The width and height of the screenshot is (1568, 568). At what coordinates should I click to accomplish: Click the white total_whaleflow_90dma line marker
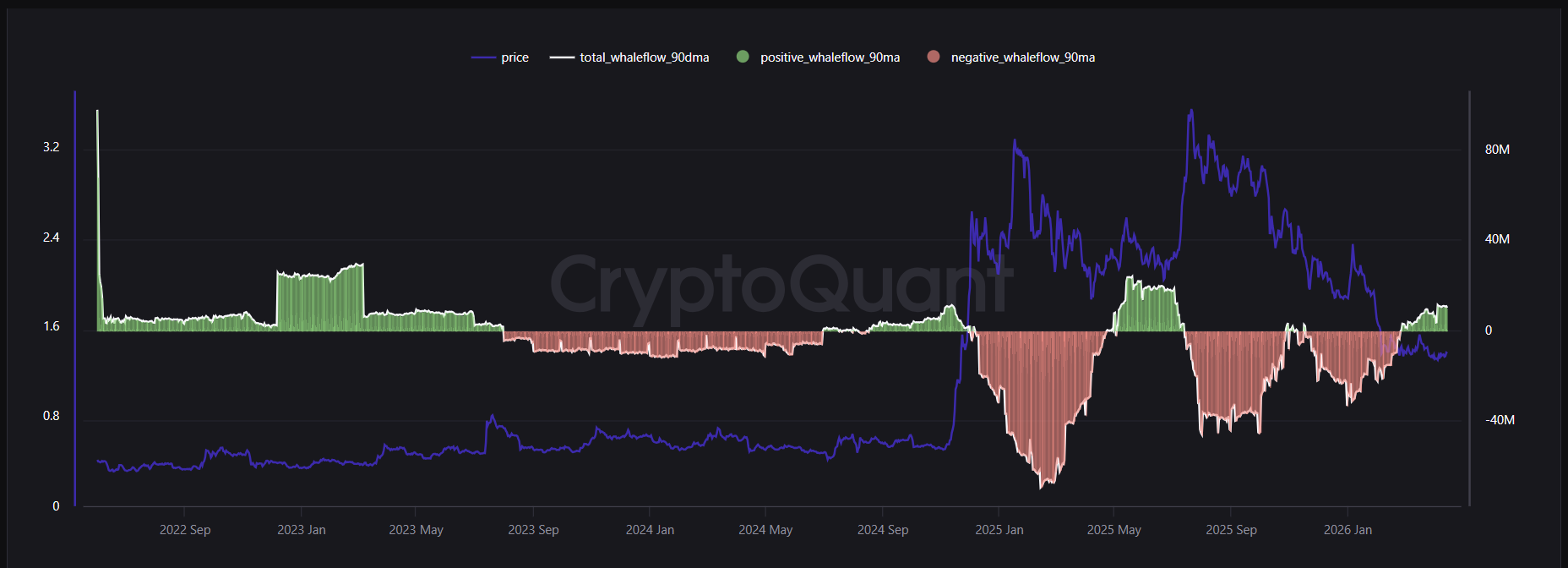tap(562, 57)
